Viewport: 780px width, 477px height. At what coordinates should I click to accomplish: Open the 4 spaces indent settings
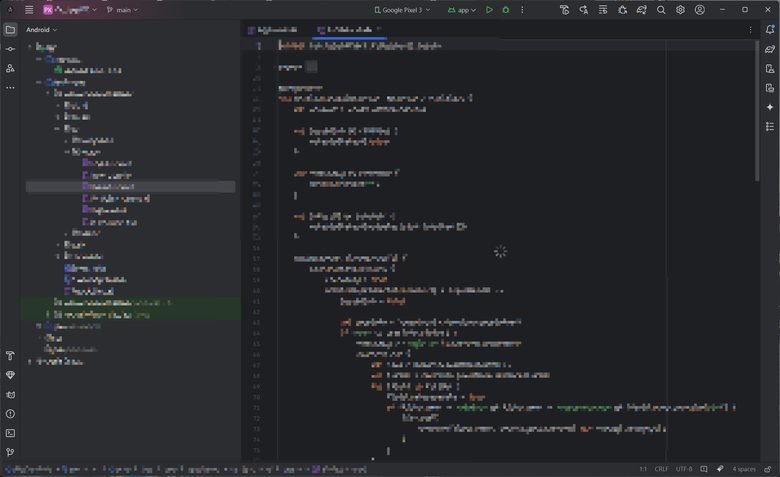click(744, 469)
